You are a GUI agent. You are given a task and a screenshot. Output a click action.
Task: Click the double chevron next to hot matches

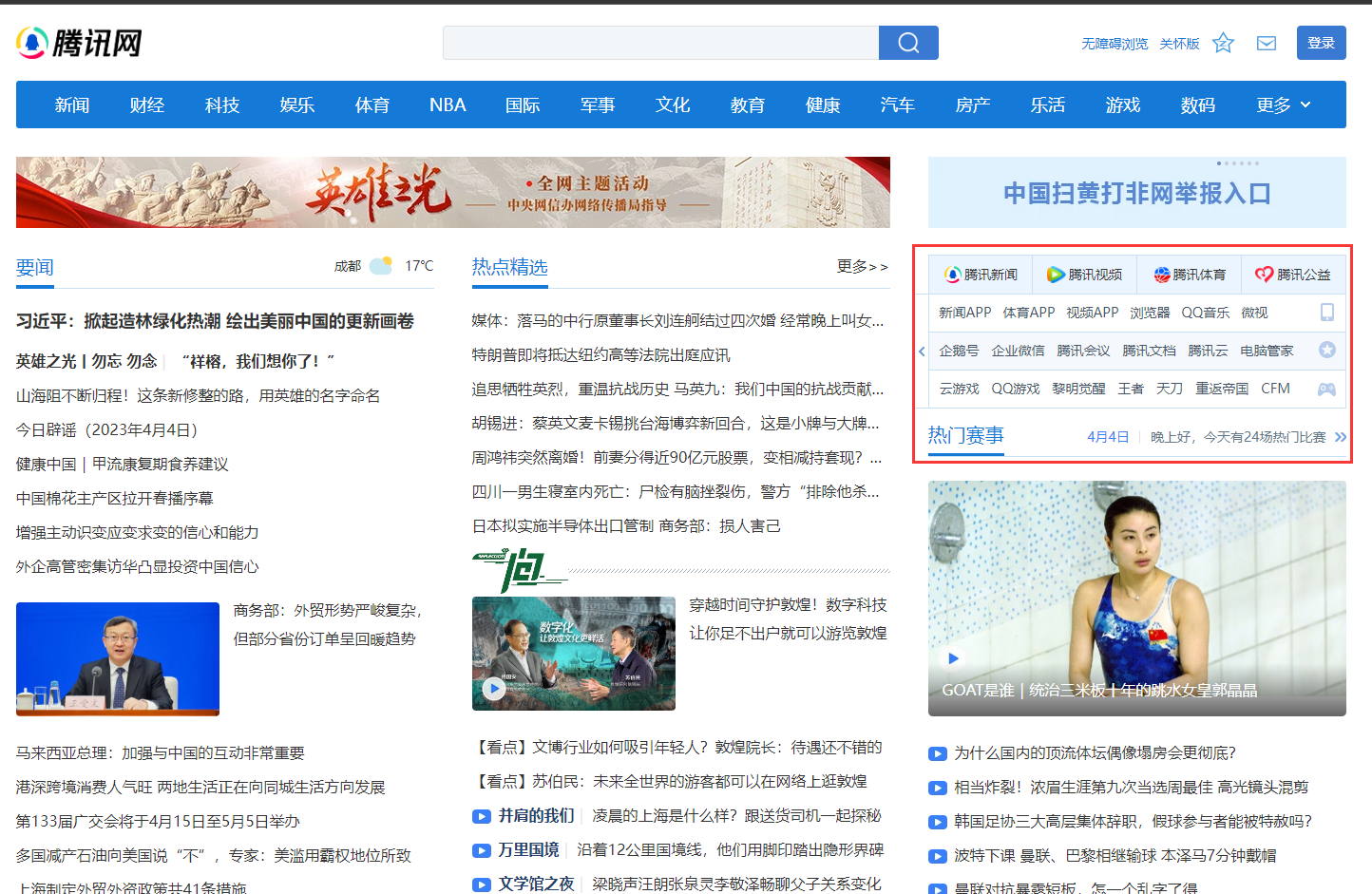click(1341, 437)
